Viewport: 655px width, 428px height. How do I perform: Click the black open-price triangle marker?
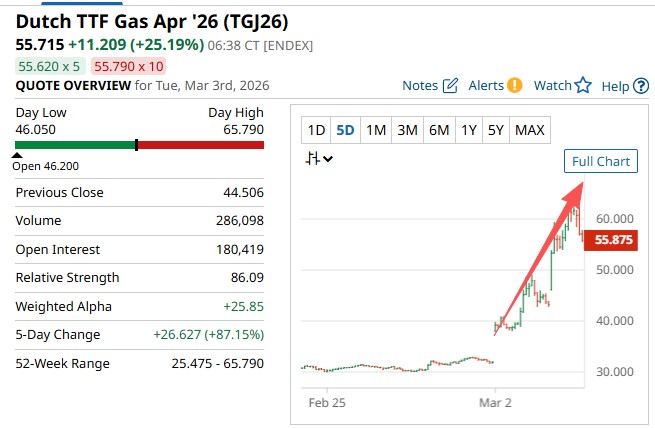17,156
